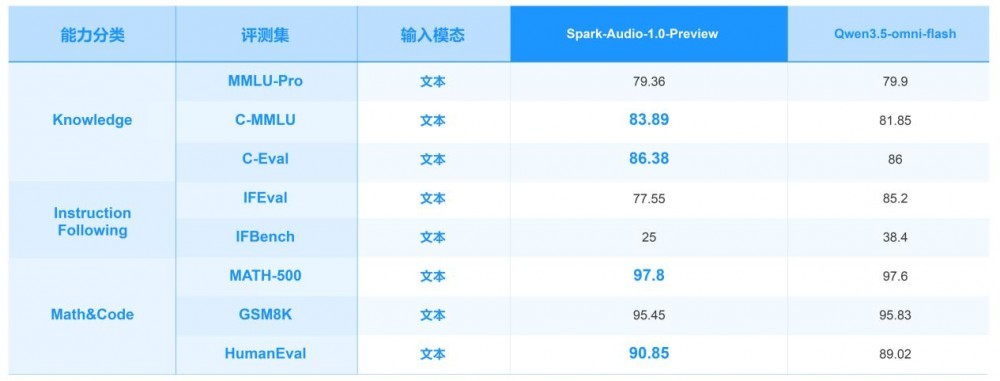
Task: Select the Instruction Following category cell
Action: [x=92, y=221]
